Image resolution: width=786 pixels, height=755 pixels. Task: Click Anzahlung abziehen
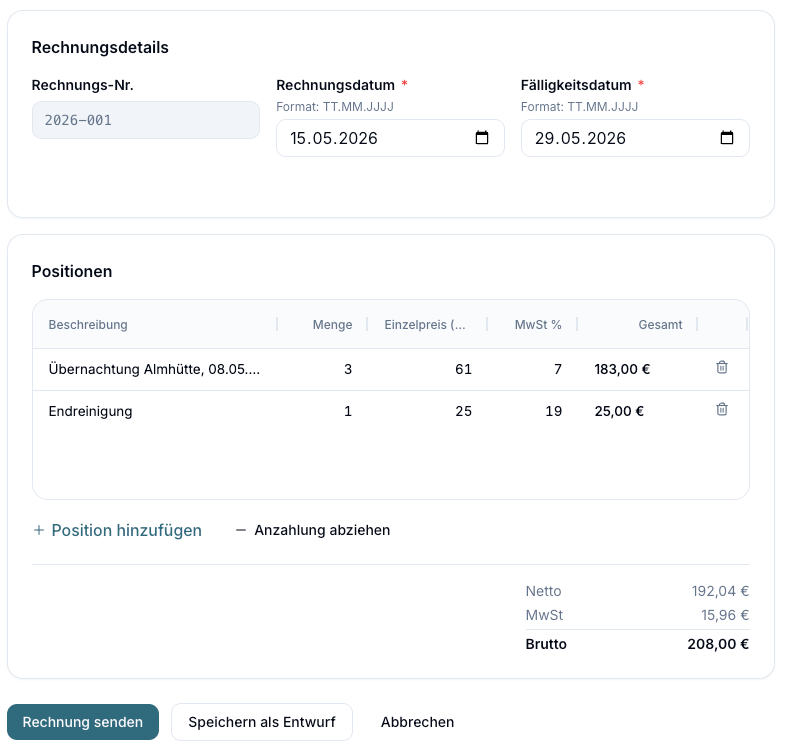click(x=313, y=530)
